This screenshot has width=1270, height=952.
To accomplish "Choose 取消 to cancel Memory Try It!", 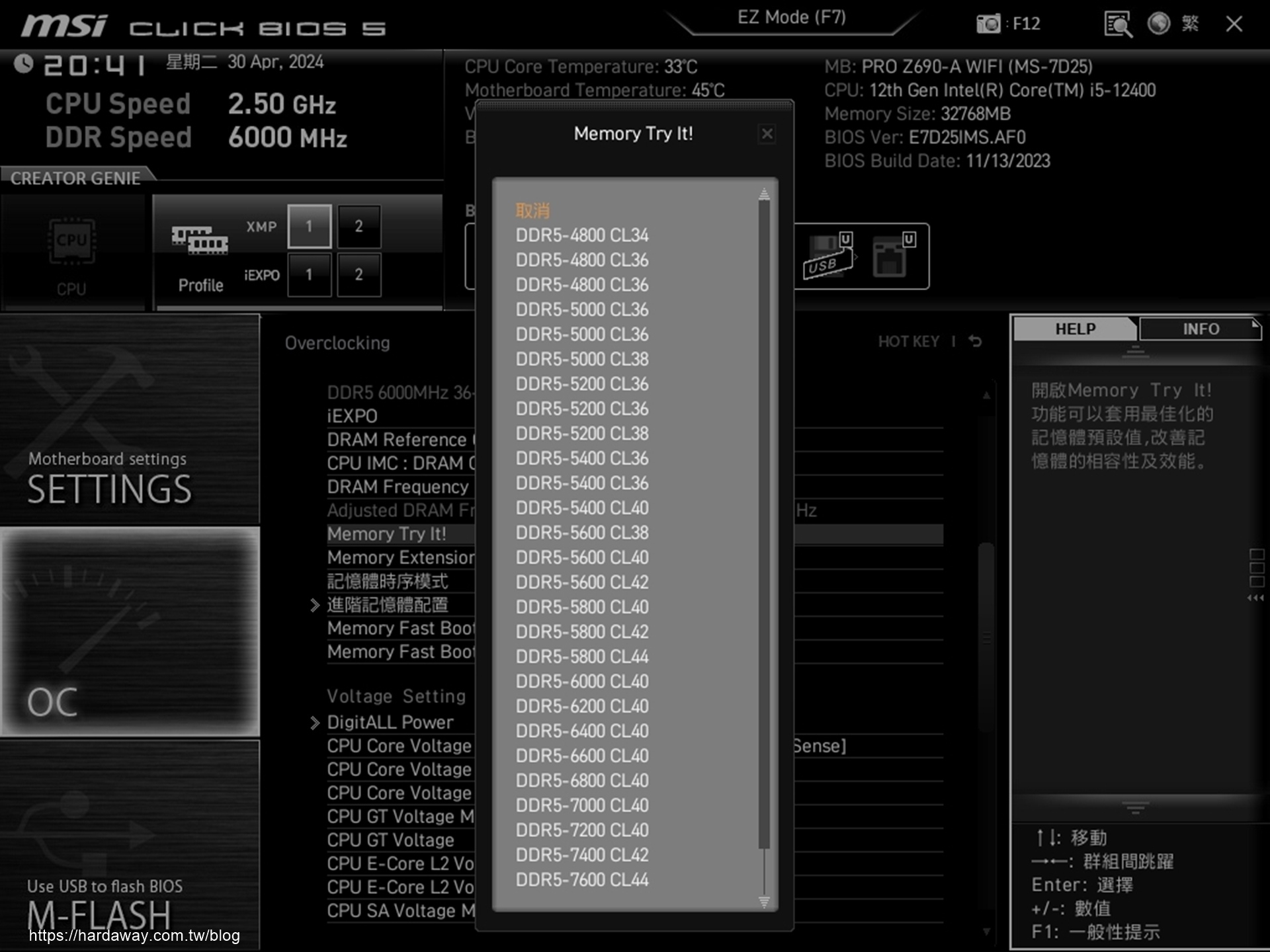I will [532, 211].
